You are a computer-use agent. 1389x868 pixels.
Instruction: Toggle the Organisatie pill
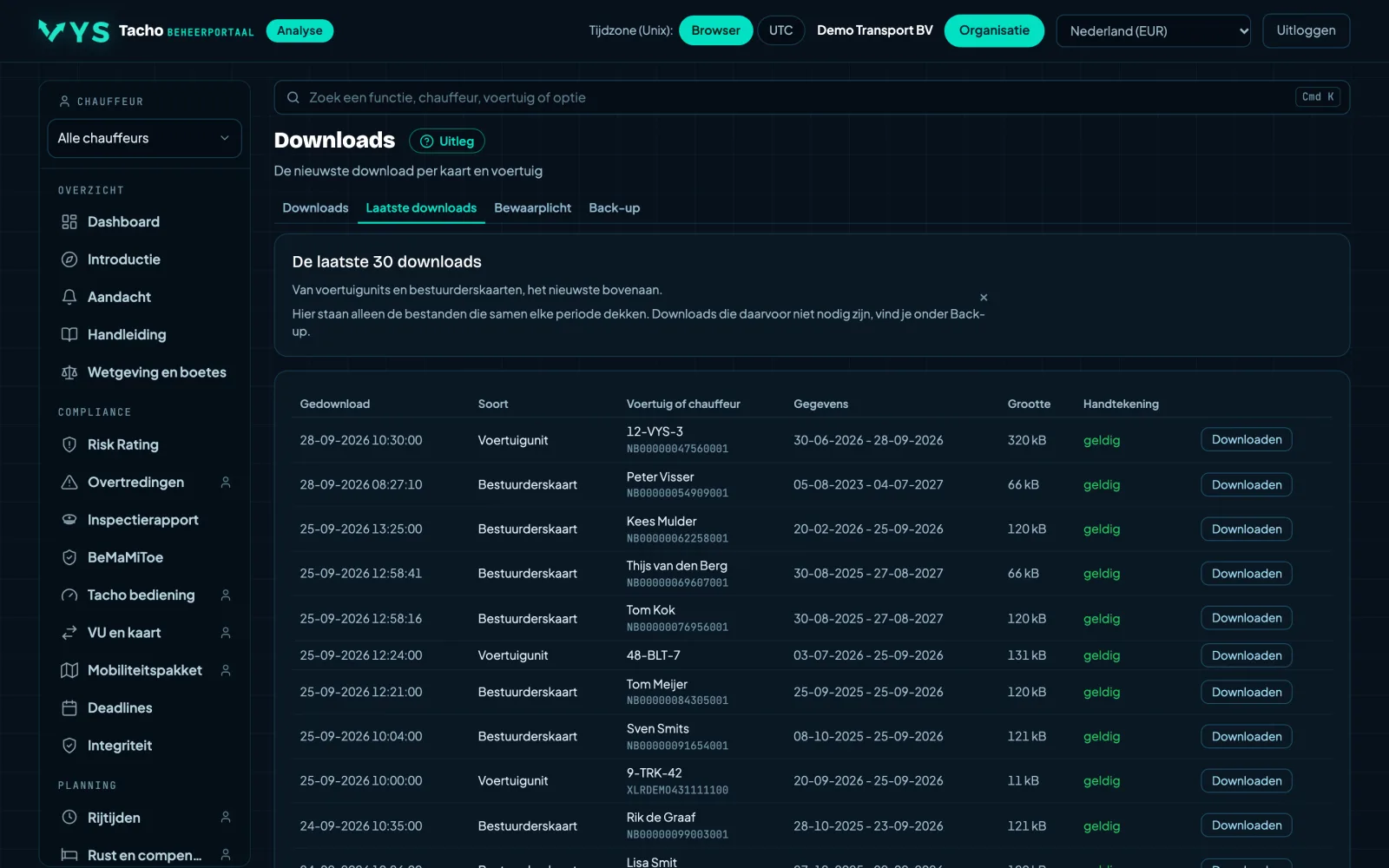coord(994,30)
